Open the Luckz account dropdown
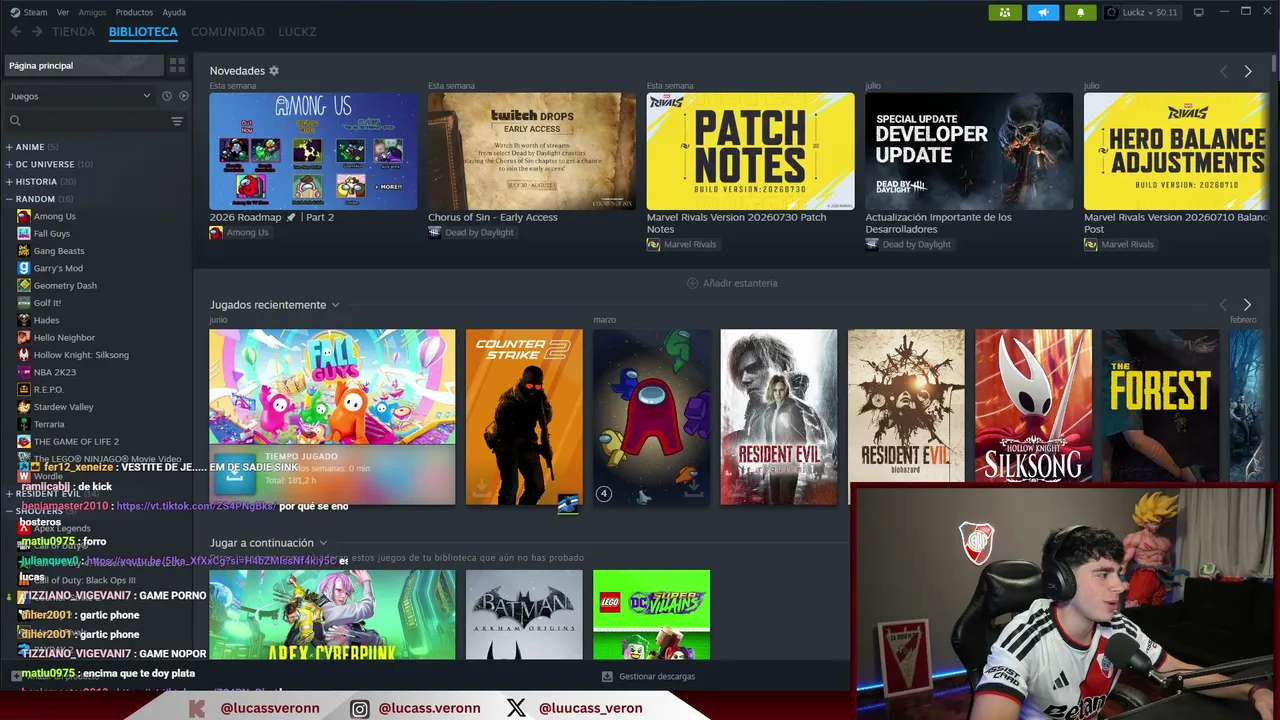This screenshot has width=1280, height=720. coord(1151,12)
